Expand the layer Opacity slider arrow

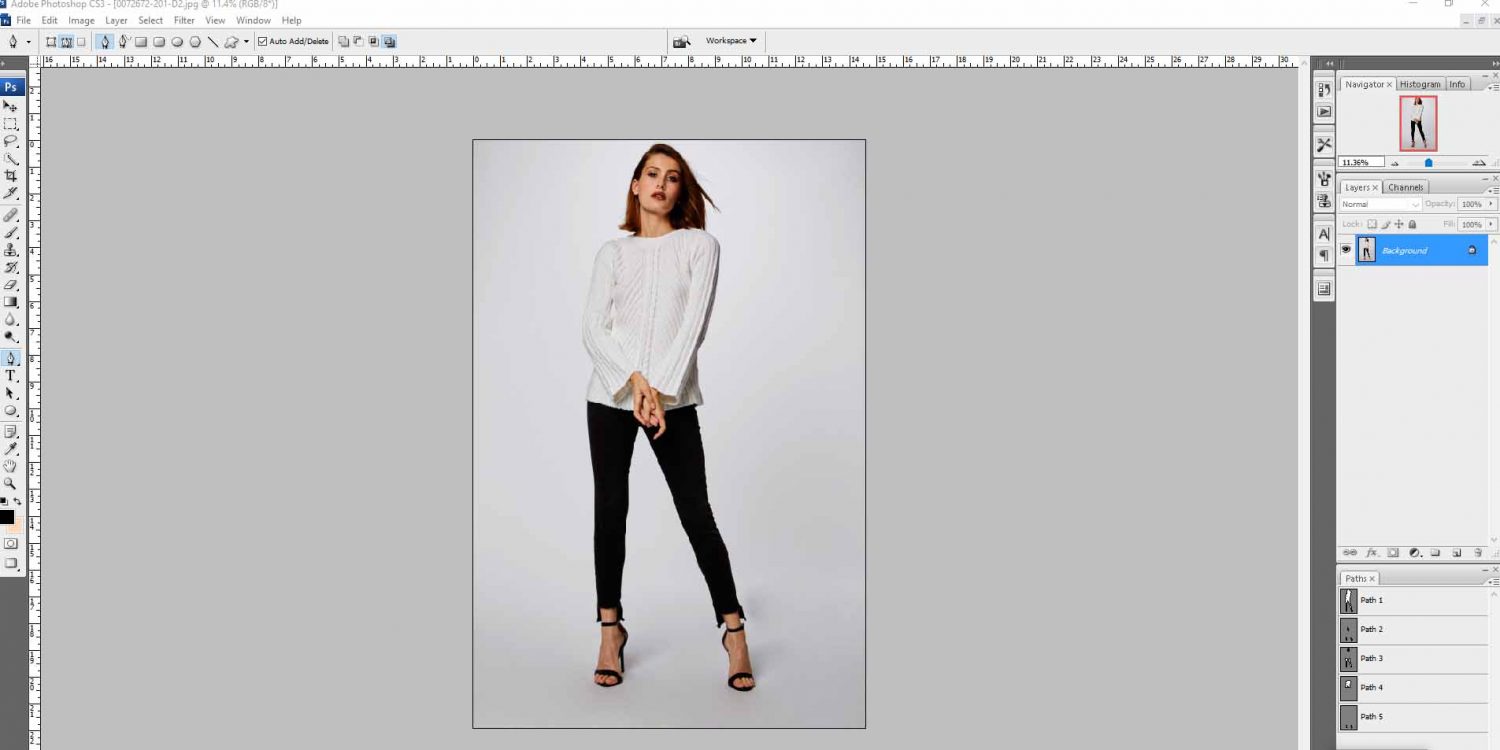(1491, 204)
